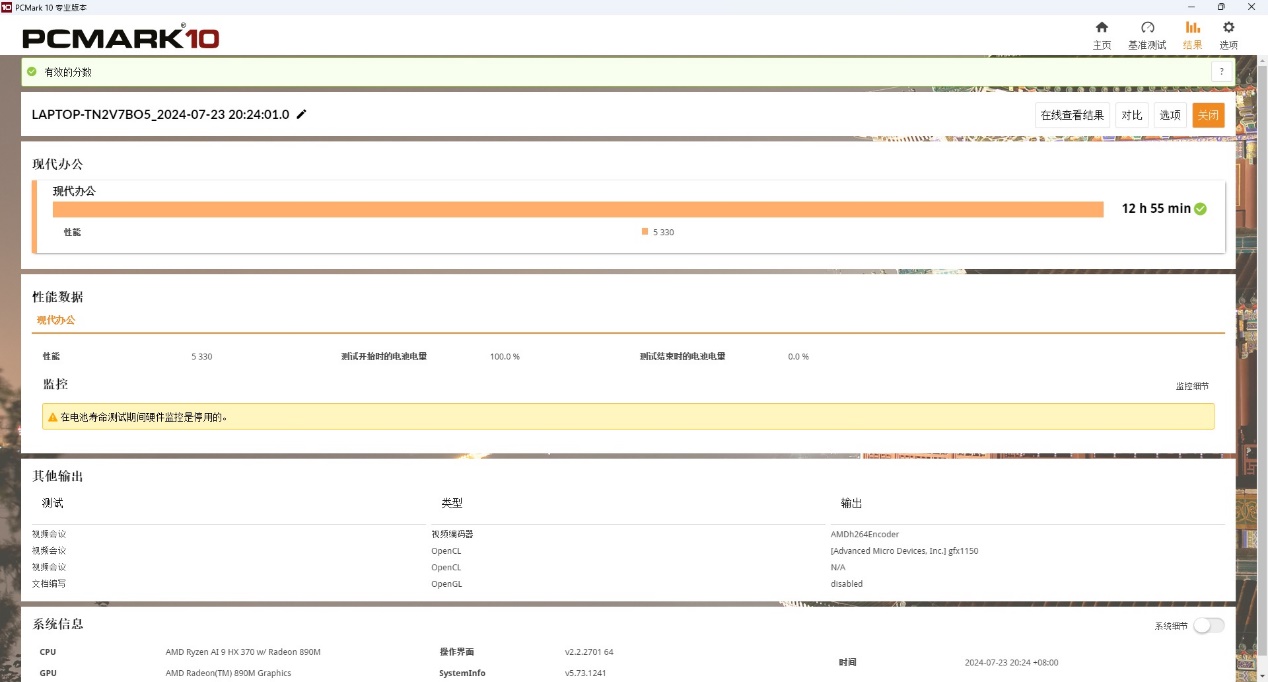Screen dimensions: 1268x682
Task: Click the 2024-07-23 20:24 +08:00 time value
Action: coord(1011,662)
